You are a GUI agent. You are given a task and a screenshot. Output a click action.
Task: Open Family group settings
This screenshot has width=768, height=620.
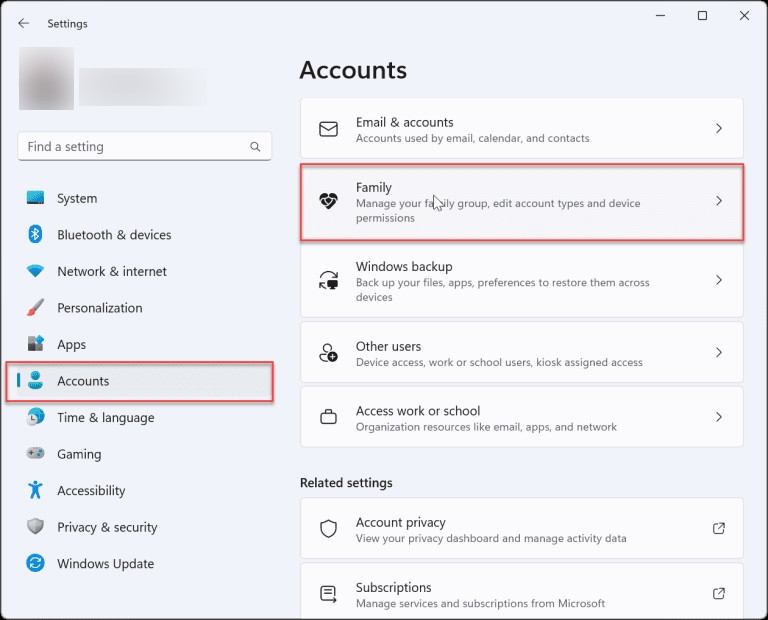(x=522, y=201)
